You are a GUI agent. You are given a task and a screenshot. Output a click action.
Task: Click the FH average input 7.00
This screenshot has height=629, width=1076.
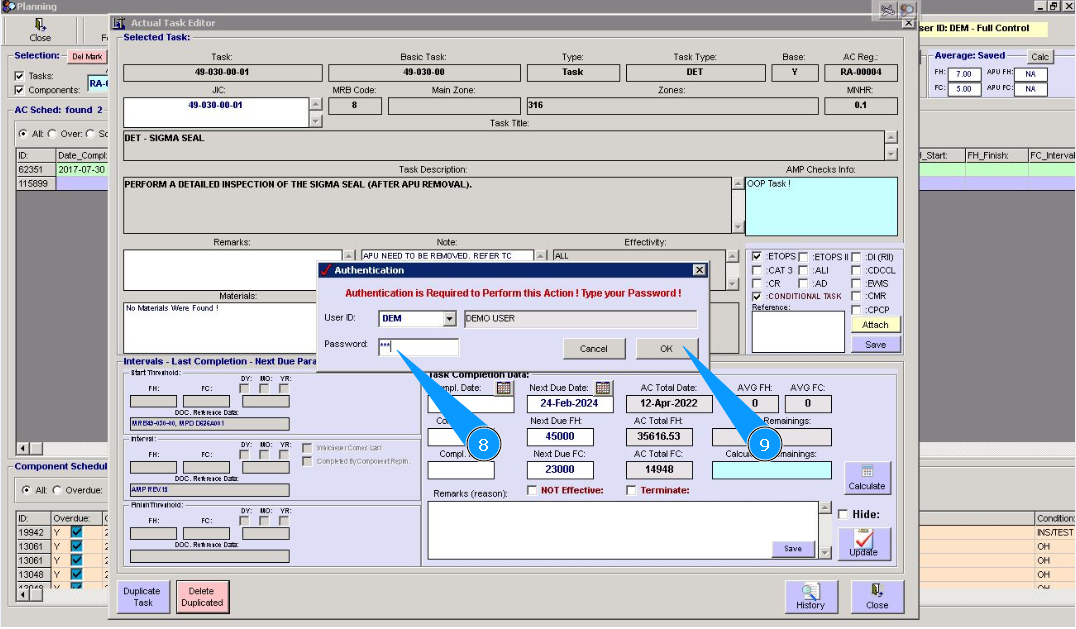[964, 74]
